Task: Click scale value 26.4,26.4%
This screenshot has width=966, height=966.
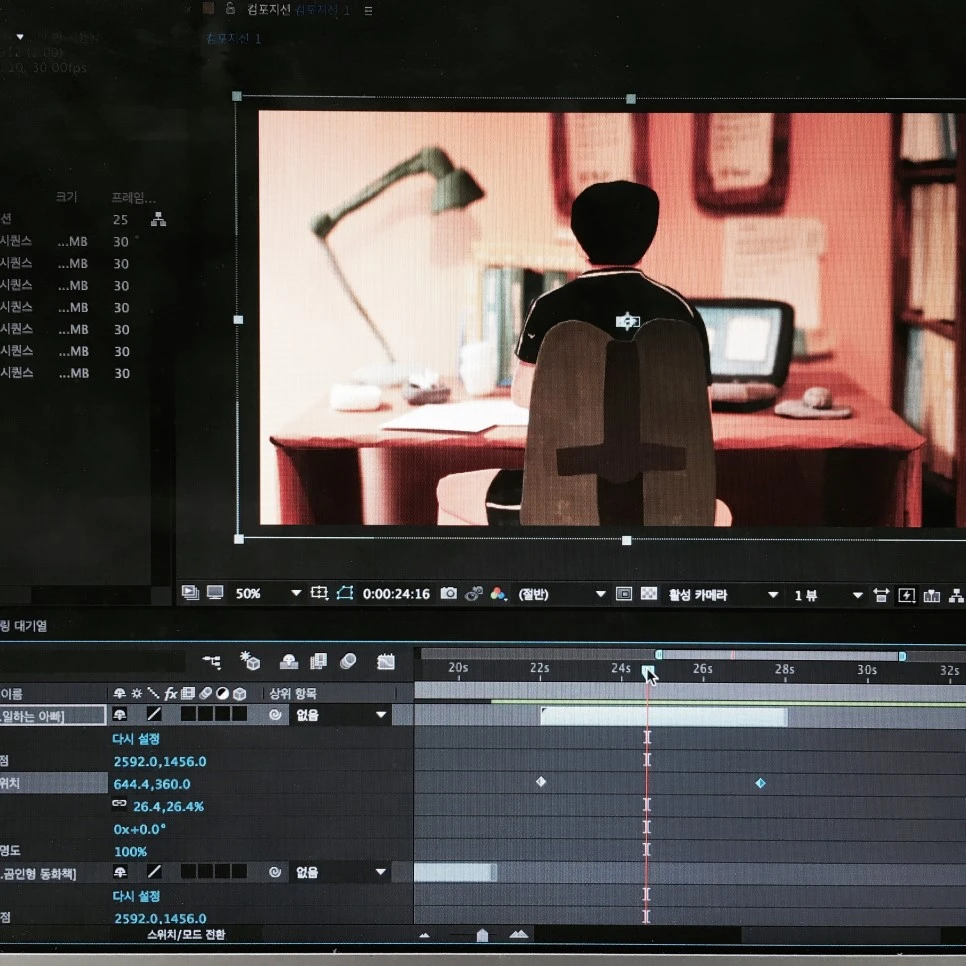Action: [168, 806]
